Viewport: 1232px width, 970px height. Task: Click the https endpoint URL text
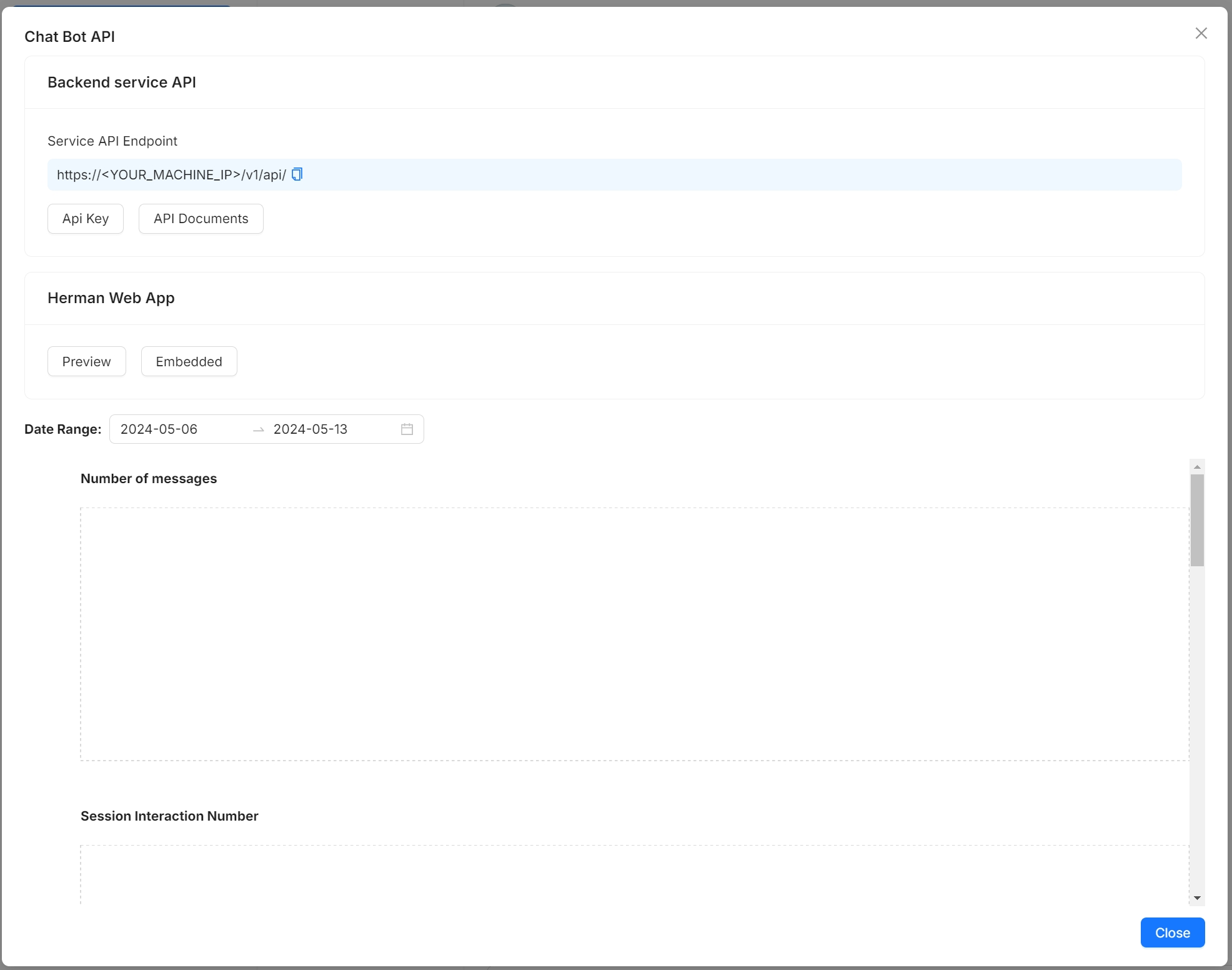click(171, 175)
